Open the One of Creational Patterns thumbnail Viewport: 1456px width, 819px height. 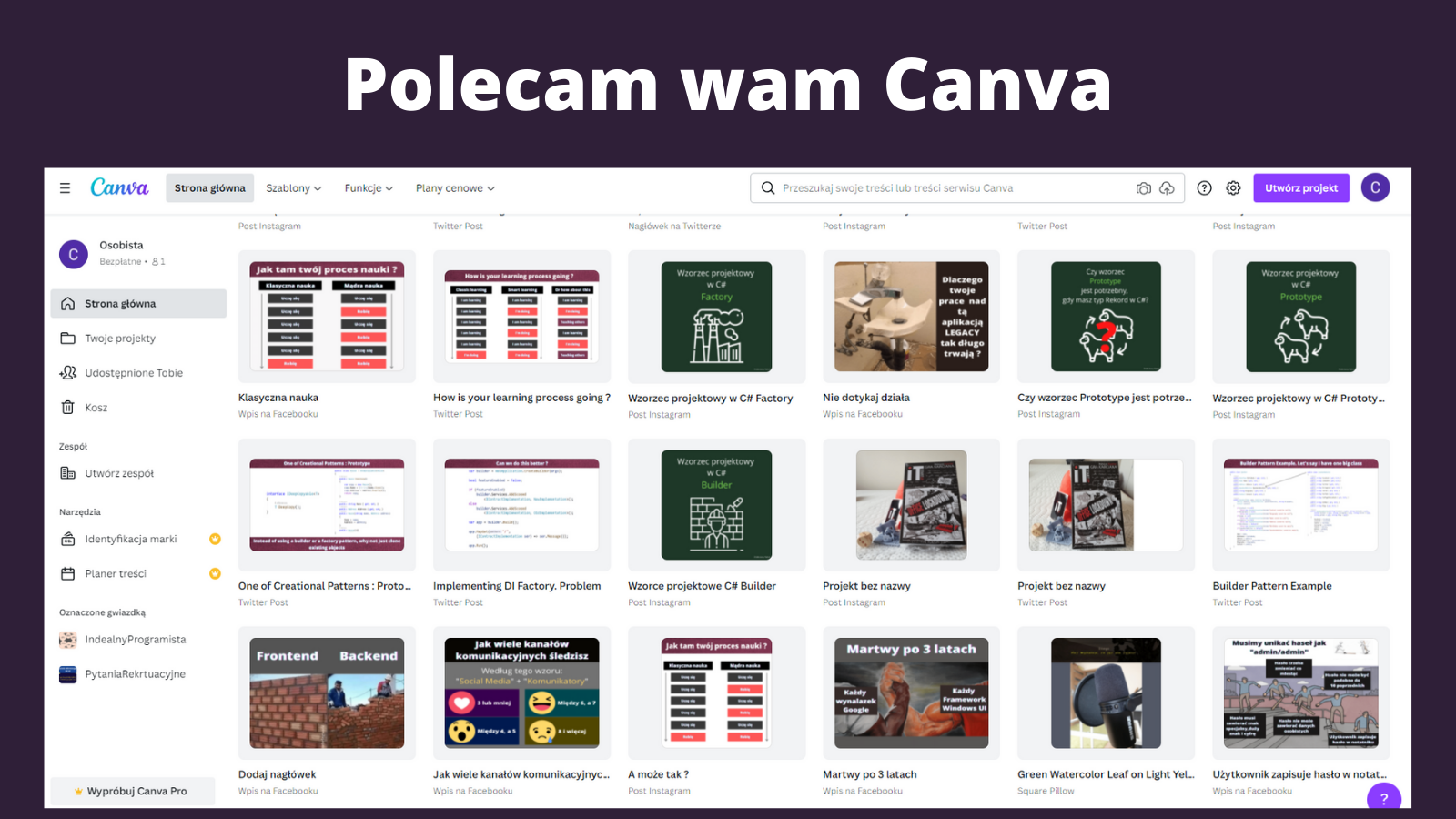(x=327, y=505)
